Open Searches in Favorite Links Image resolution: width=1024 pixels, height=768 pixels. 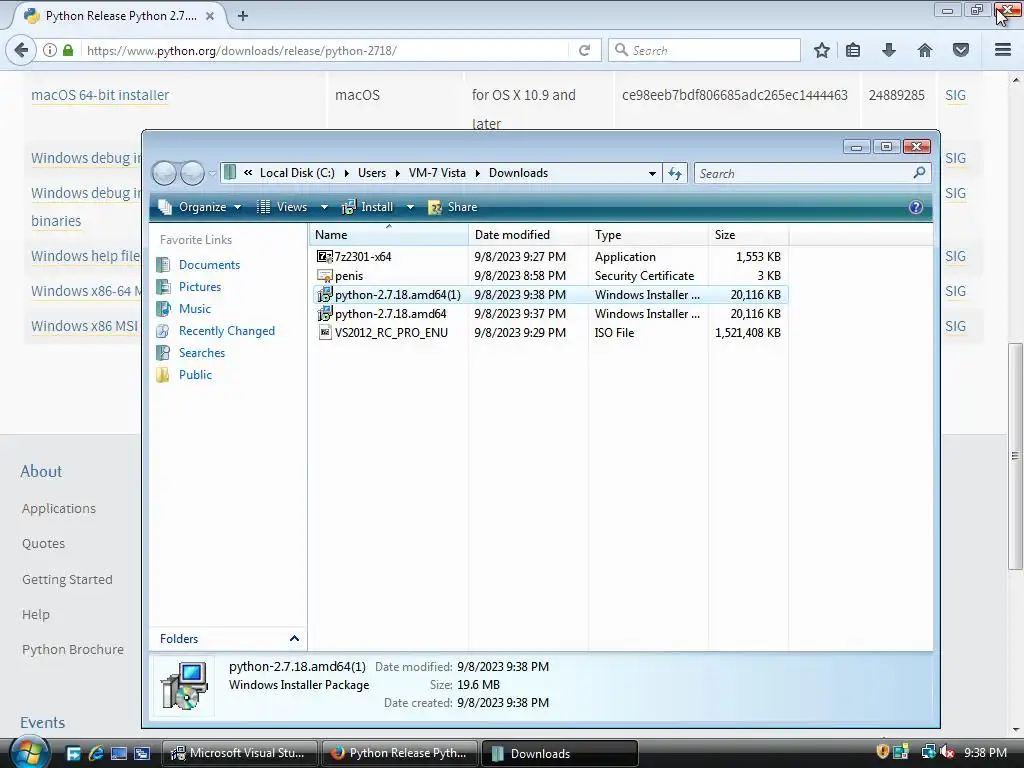[202, 353]
